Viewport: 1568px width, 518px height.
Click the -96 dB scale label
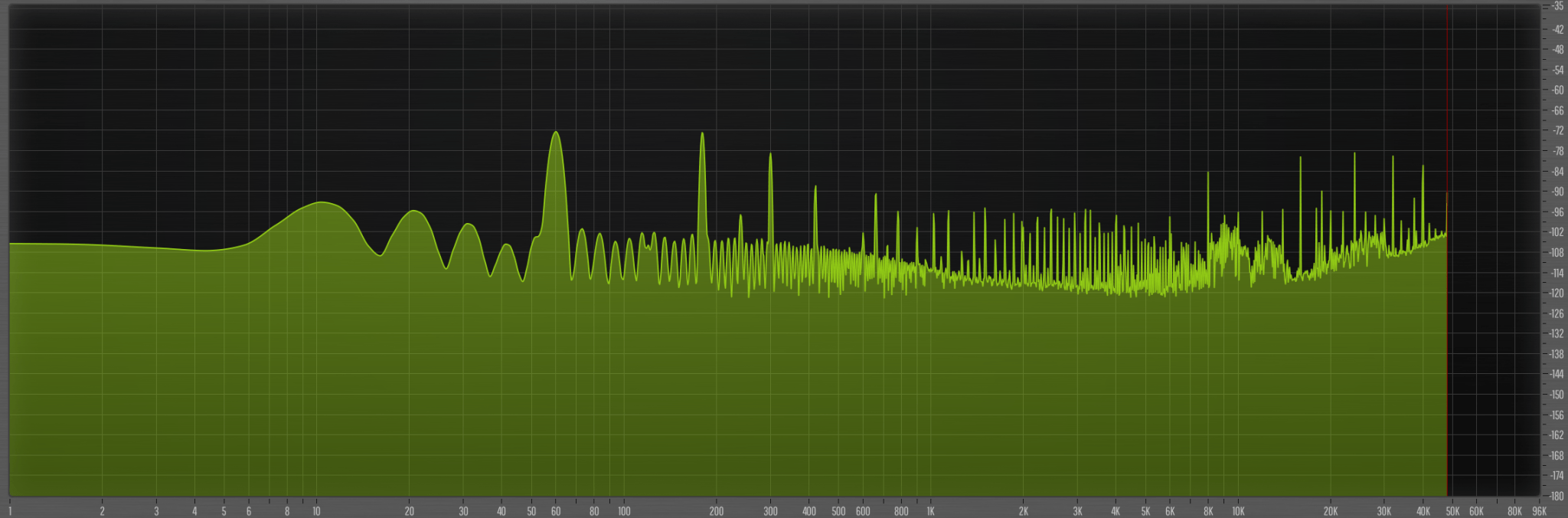1557,211
